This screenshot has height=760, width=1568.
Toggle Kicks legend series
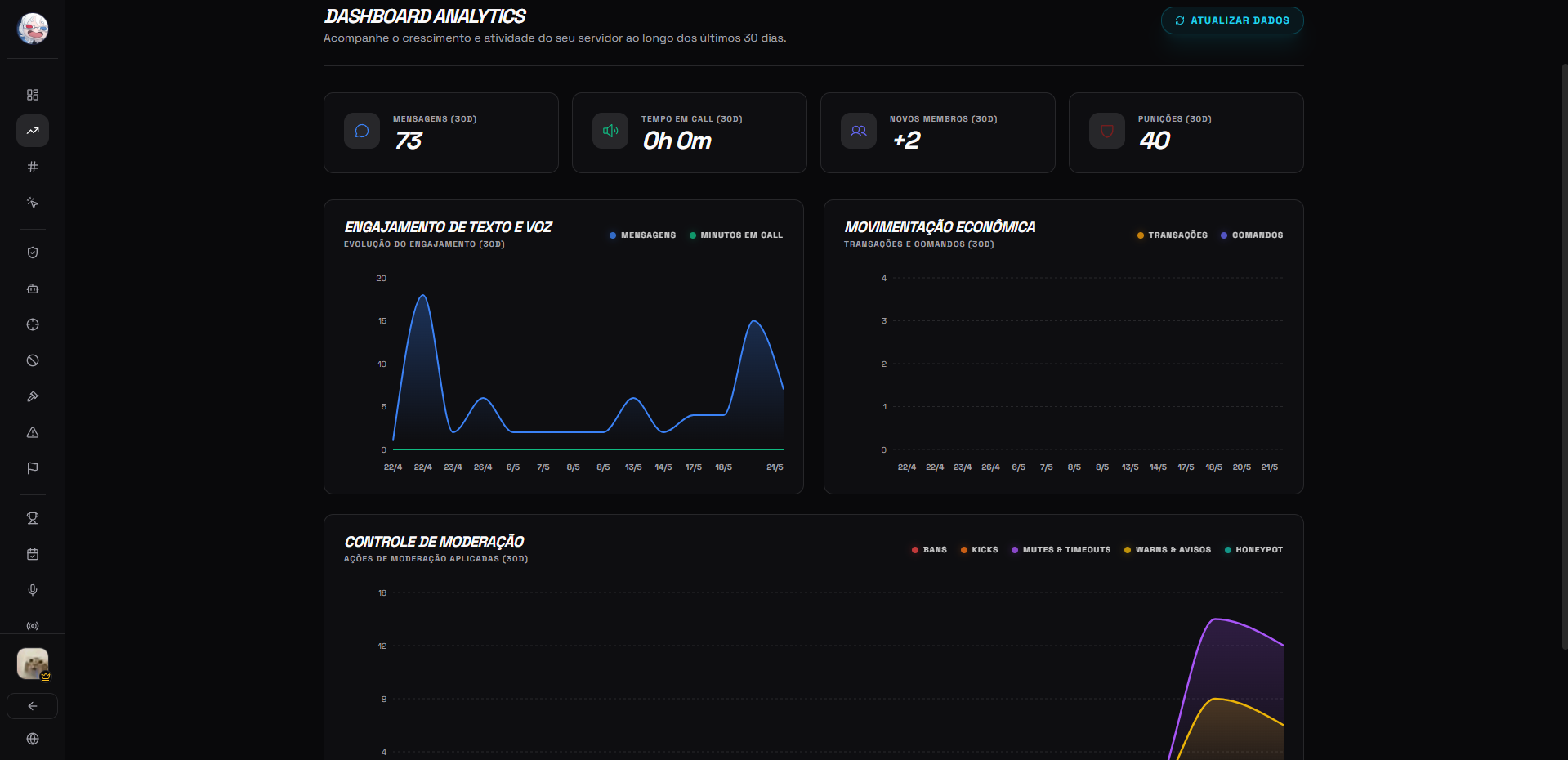[x=979, y=550]
